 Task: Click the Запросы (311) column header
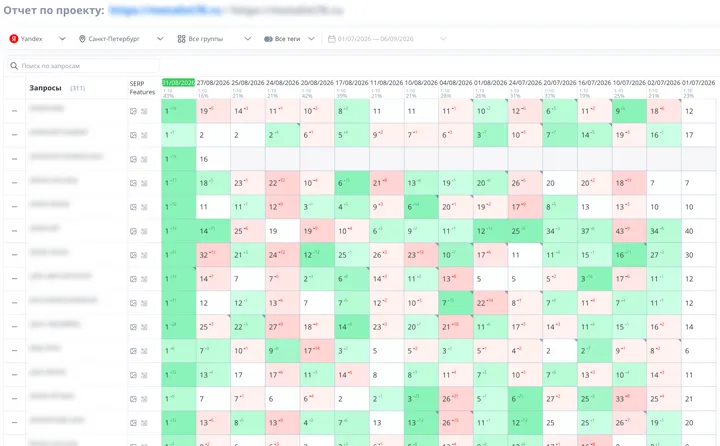(x=57, y=88)
